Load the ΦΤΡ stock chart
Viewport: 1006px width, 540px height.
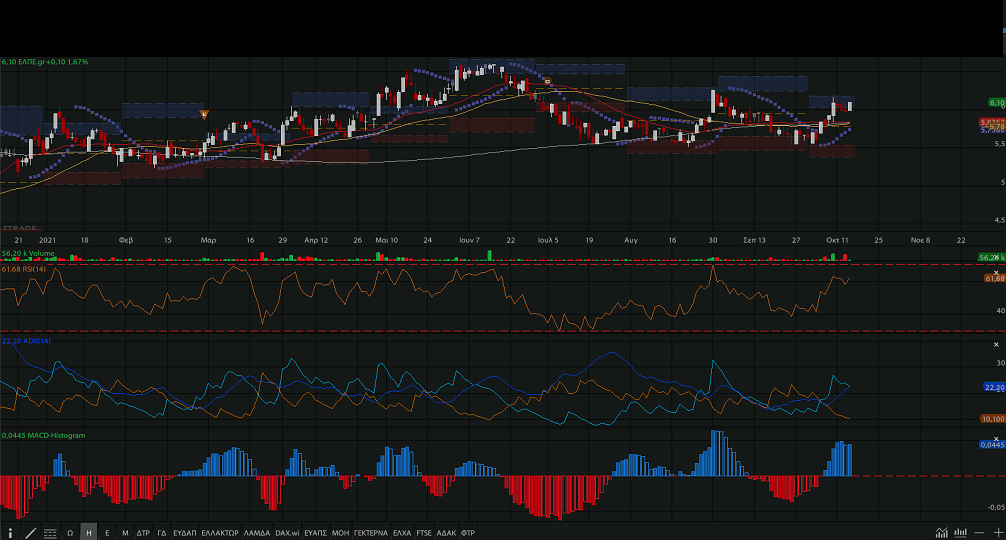coord(468,533)
